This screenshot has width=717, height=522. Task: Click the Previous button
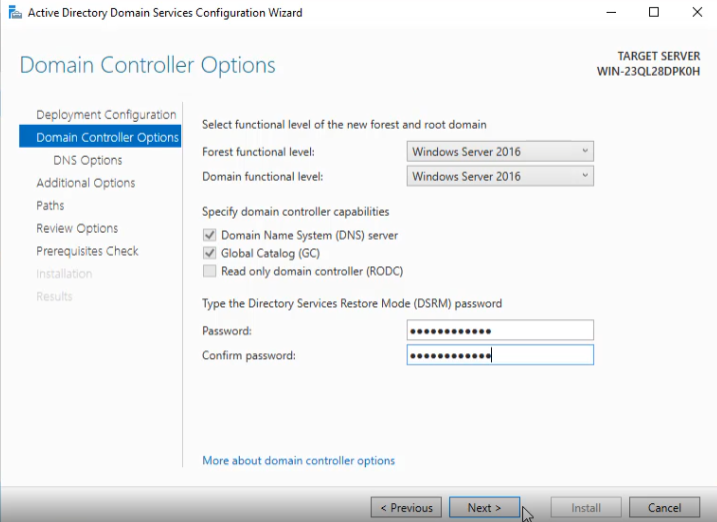406,507
